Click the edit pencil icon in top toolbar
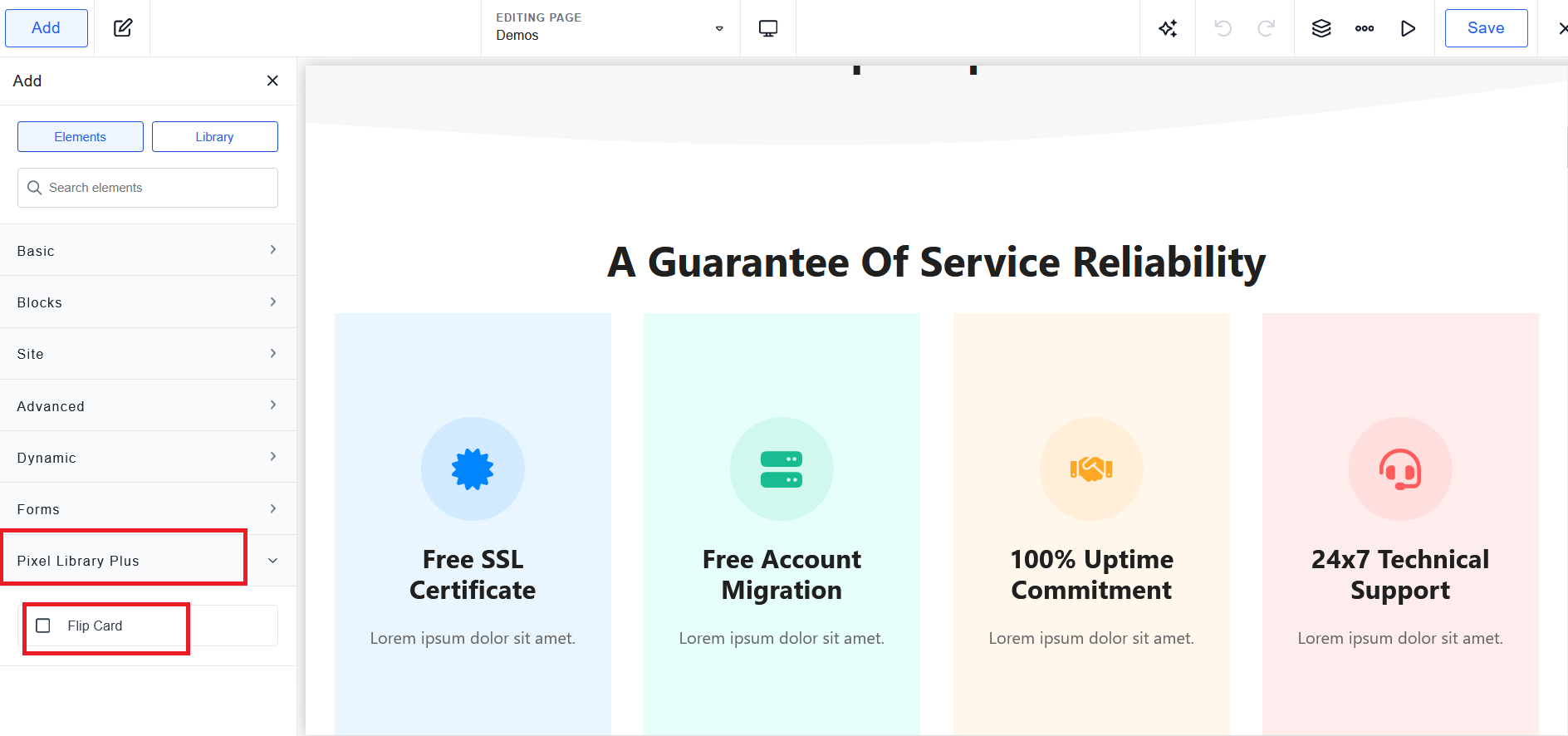The image size is (1568, 736). point(123,28)
